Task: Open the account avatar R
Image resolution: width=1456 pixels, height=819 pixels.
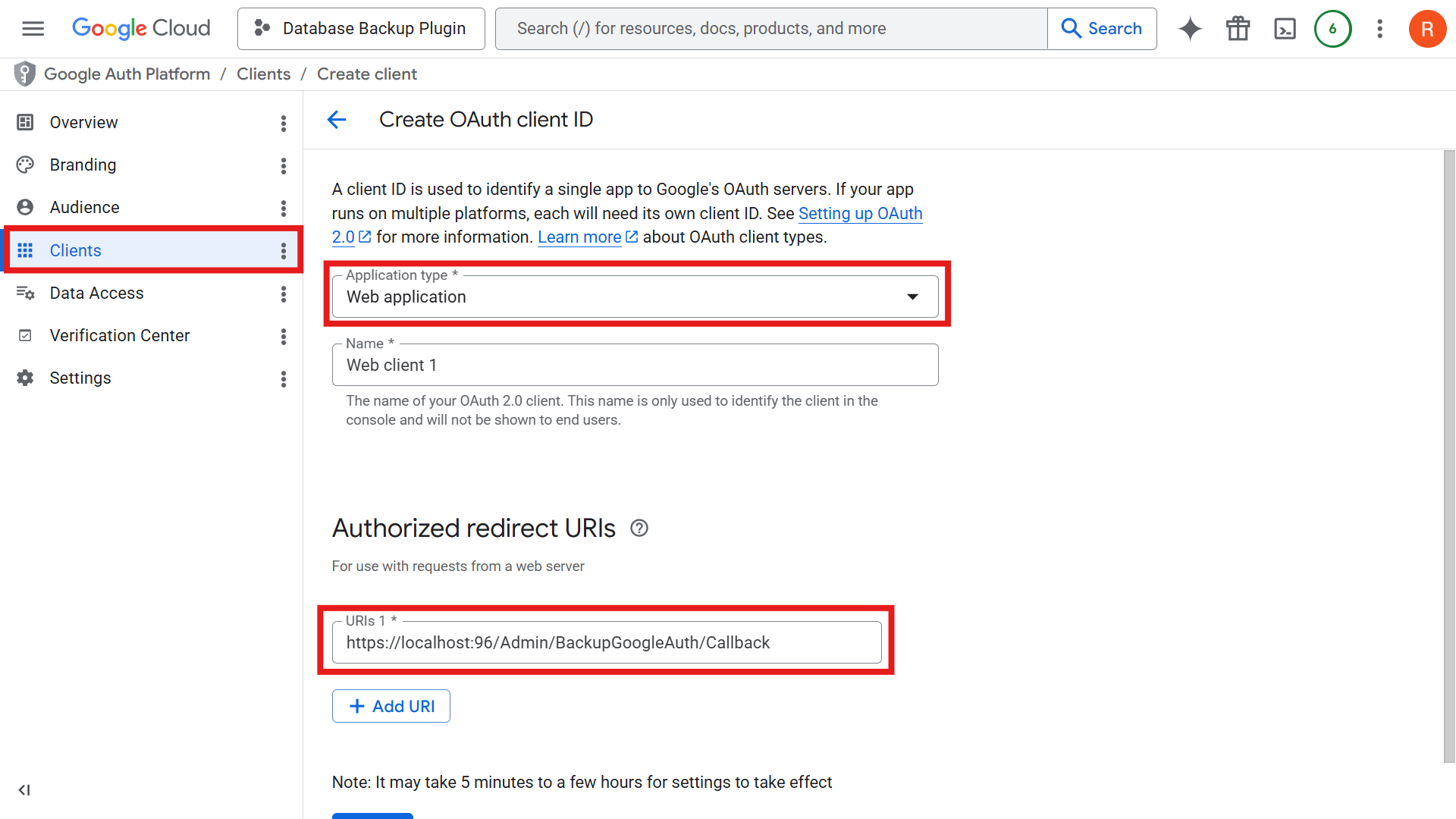Action: pos(1427,29)
